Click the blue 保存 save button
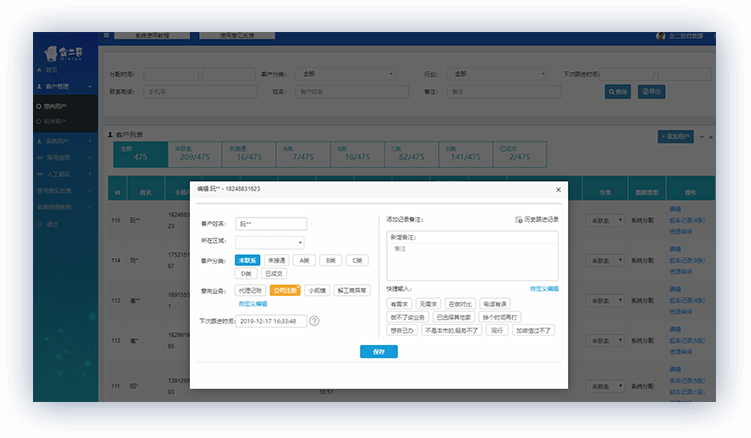751x438 pixels. point(378,351)
